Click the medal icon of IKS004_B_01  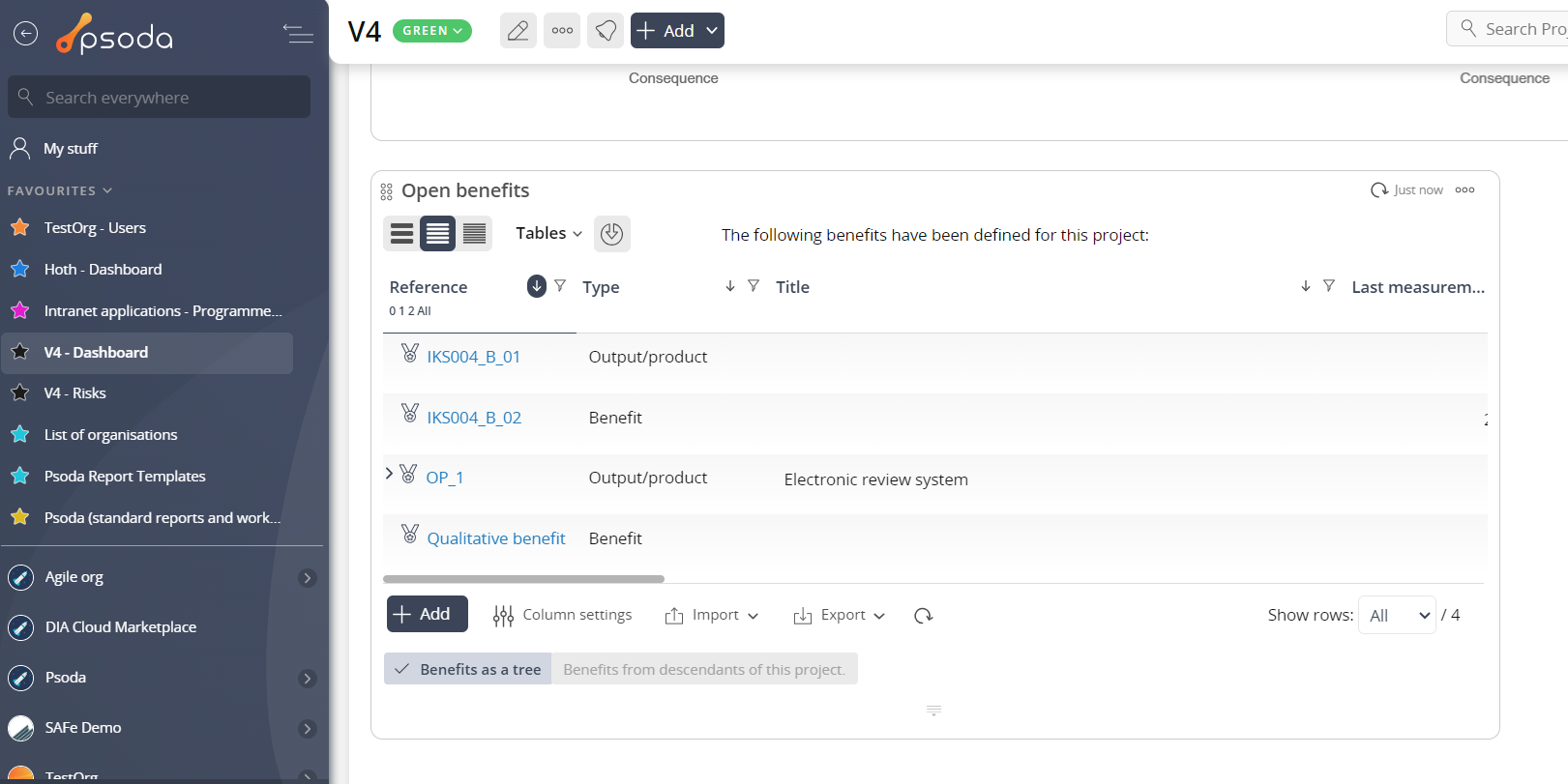click(410, 353)
